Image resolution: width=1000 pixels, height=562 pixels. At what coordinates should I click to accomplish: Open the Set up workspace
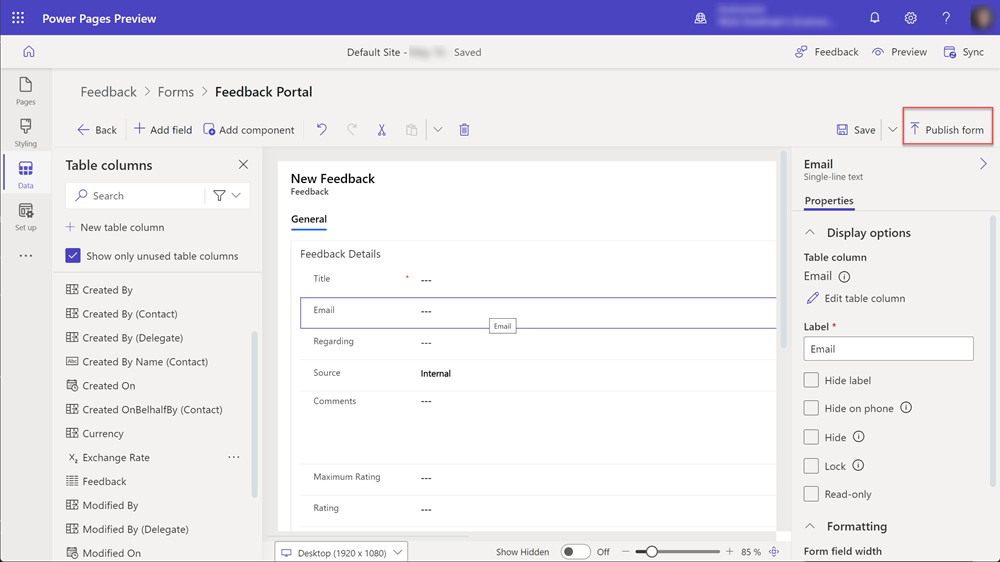[x=26, y=216]
